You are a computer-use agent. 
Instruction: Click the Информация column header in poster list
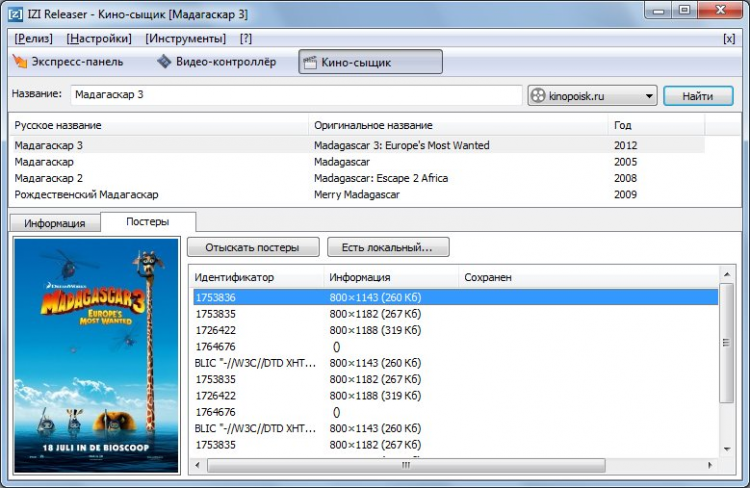click(x=391, y=277)
